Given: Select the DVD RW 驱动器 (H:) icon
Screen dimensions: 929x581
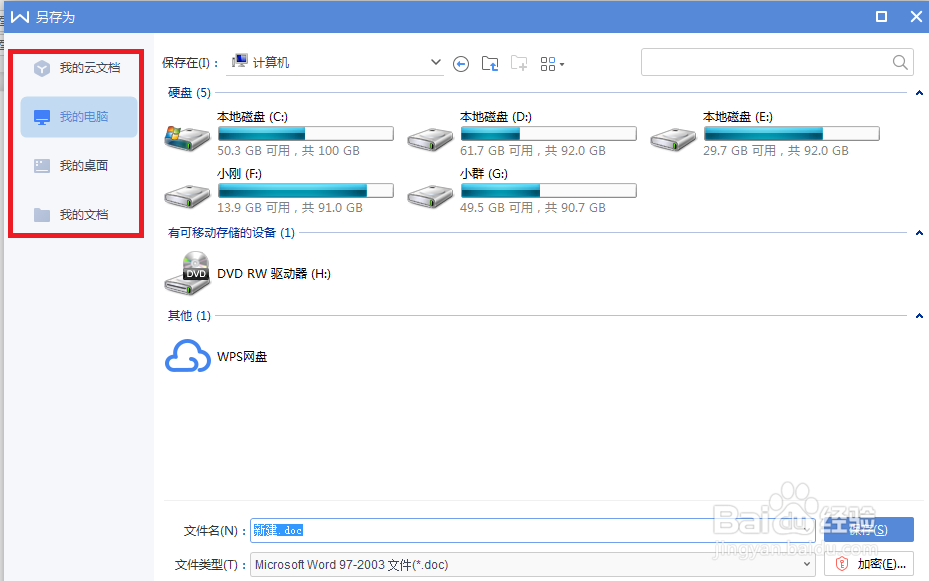Looking at the screenshot, I should pyautogui.click(x=187, y=273).
